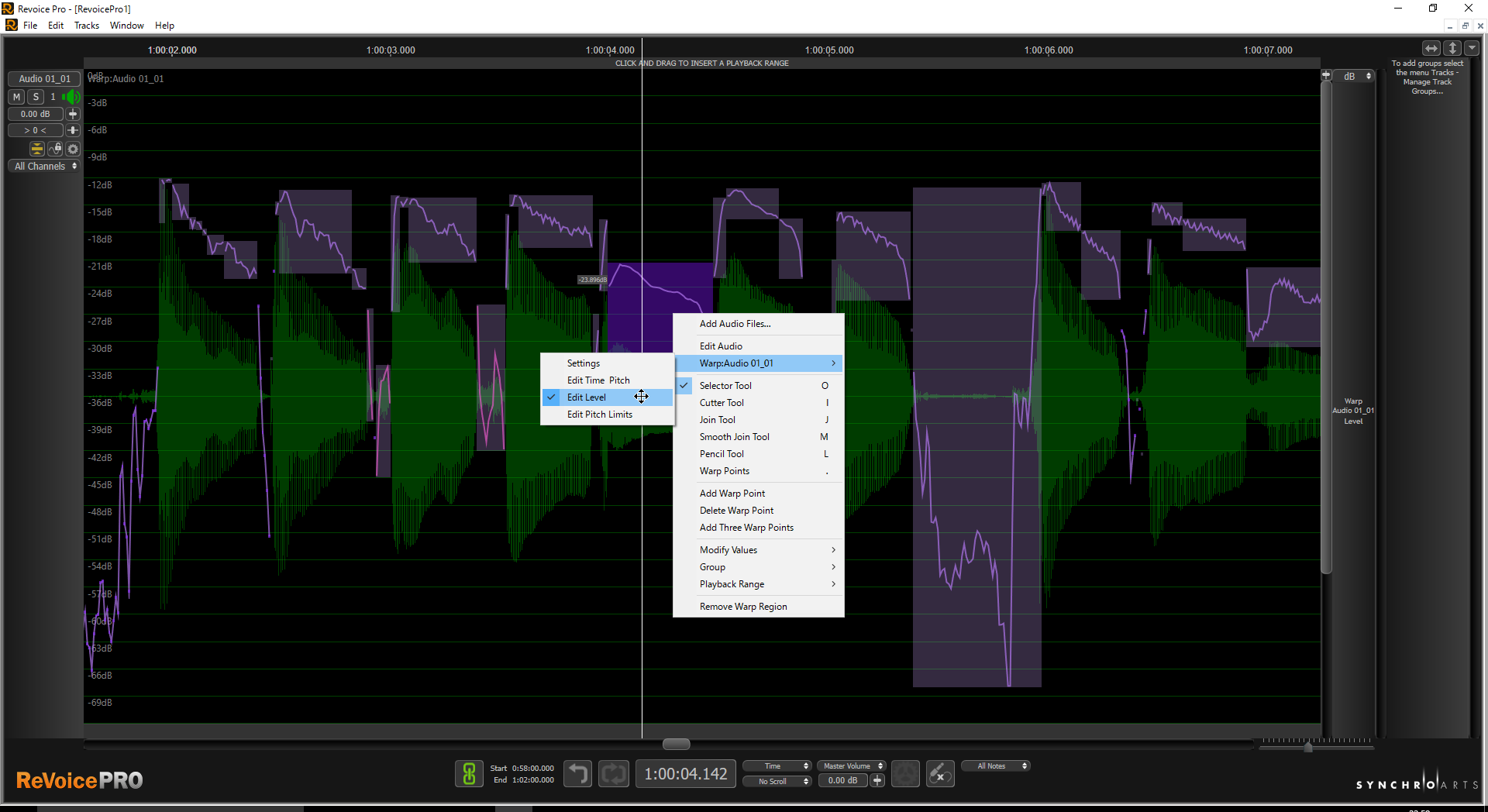This screenshot has height=812, width=1488.
Task: Choose the Cutter Tool entry
Action: click(x=759, y=403)
